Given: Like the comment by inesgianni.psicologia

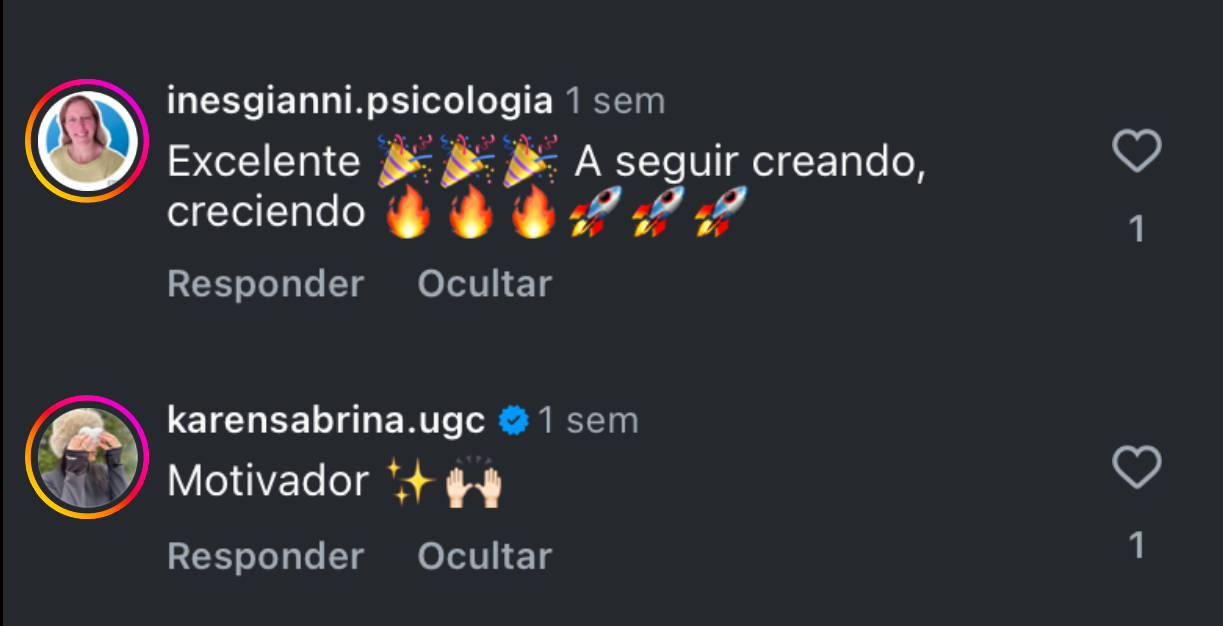Looking at the screenshot, I should point(1136,152).
